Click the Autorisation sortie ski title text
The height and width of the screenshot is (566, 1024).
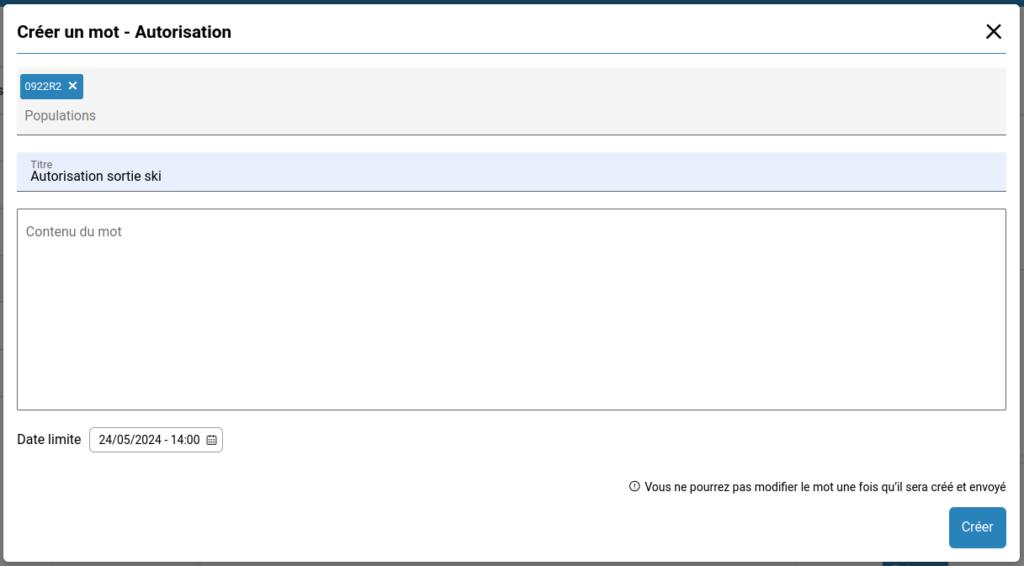click(96, 177)
